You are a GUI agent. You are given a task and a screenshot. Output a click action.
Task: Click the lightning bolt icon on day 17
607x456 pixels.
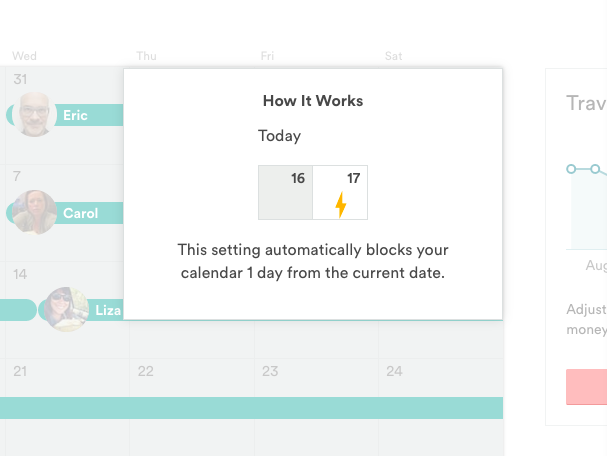[341, 205]
